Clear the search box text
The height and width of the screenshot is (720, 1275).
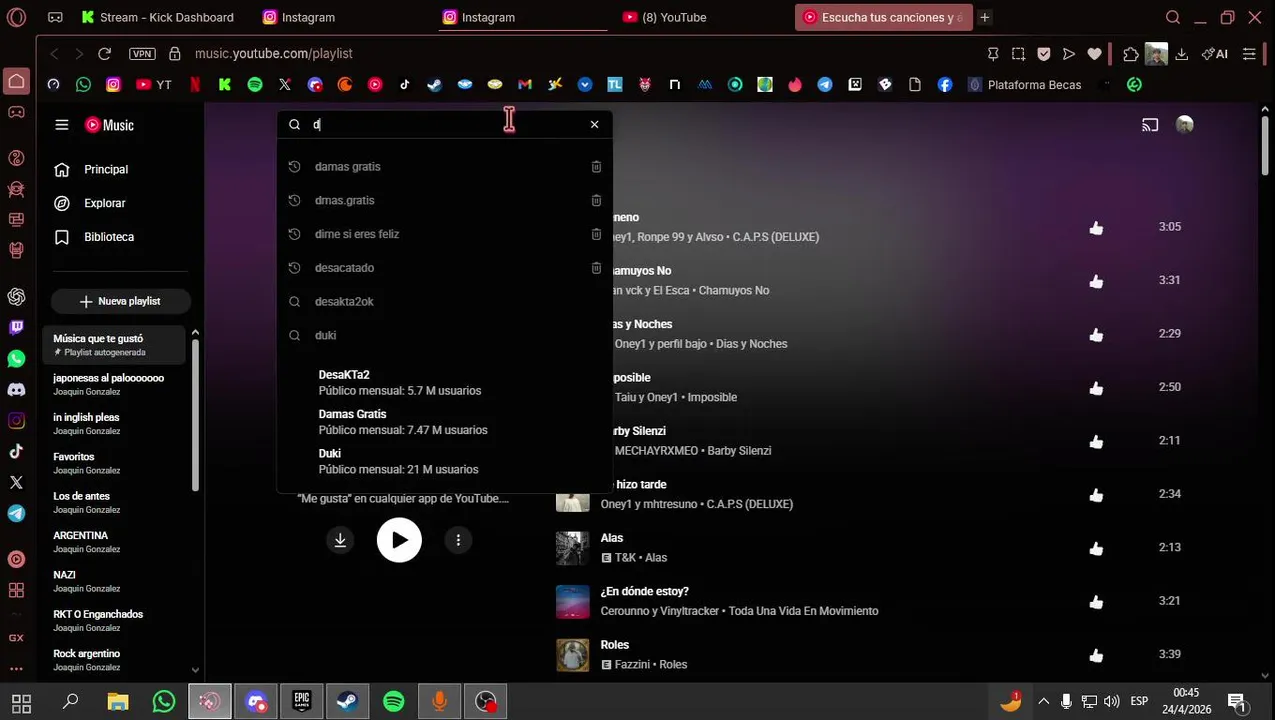point(594,125)
